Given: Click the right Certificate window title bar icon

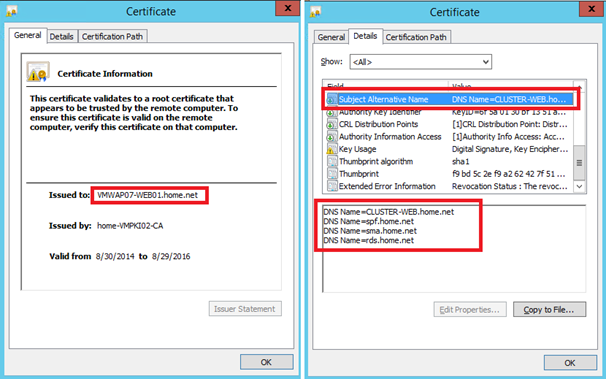Looking at the screenshot, I should pyautogui.click(x=315, y=12).
